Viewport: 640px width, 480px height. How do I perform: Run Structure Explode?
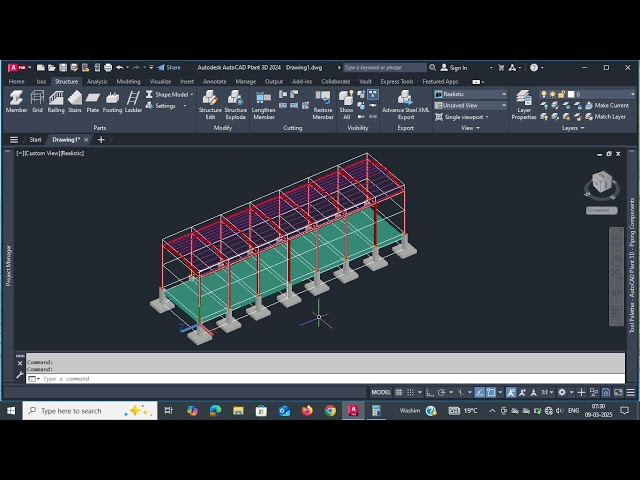pyautogui.click(x=236, y=105)
